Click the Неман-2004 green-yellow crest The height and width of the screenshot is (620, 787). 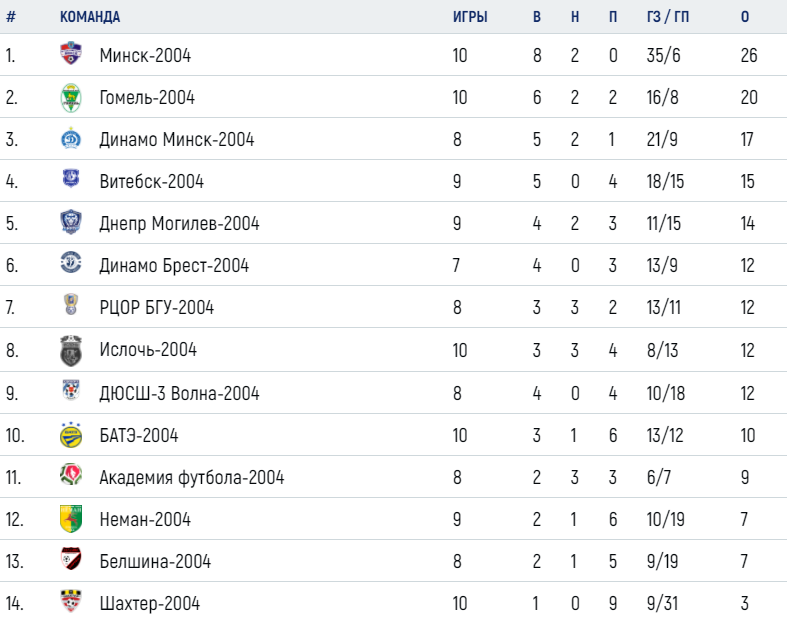tap(71, 519)
